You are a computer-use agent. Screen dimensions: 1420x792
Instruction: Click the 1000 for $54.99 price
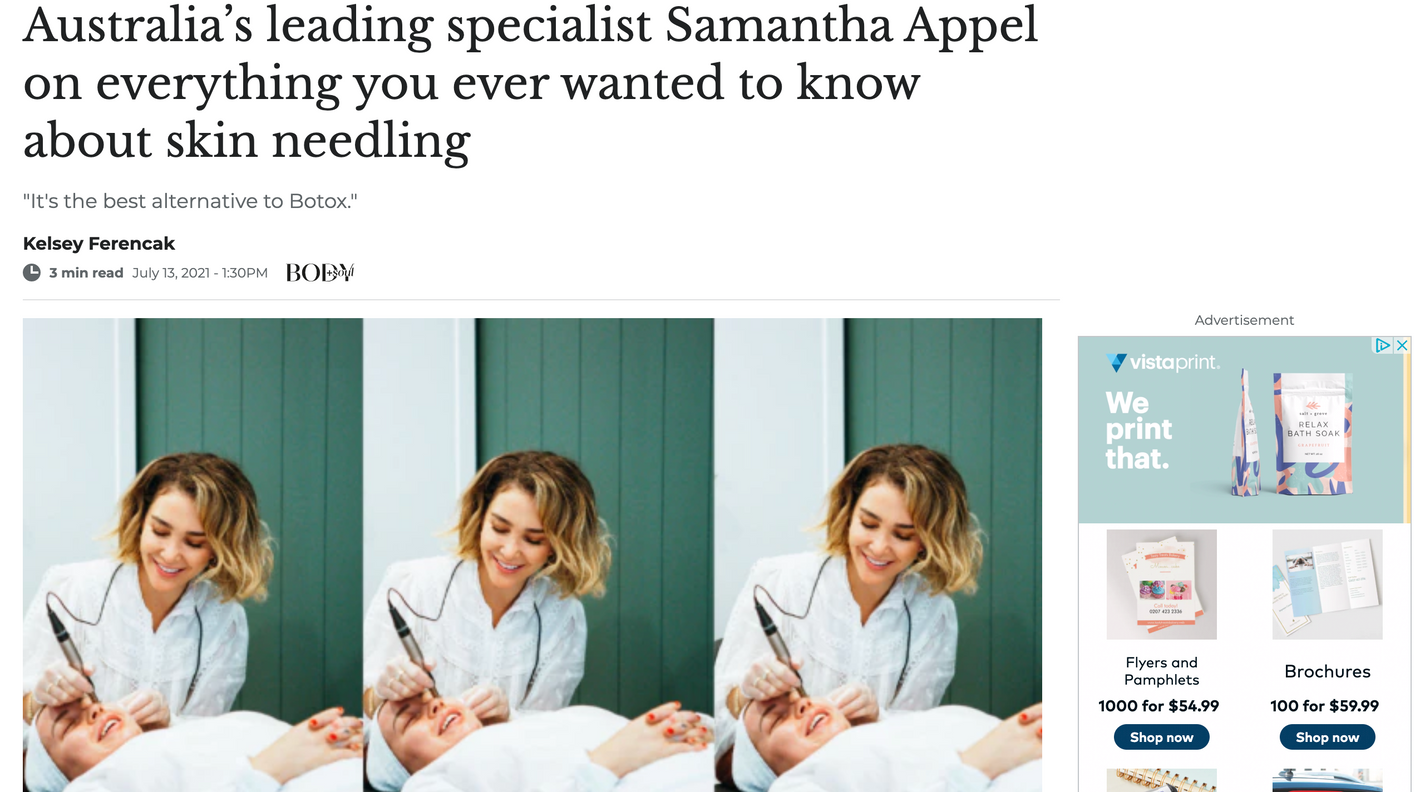(x=1158, y=706)
